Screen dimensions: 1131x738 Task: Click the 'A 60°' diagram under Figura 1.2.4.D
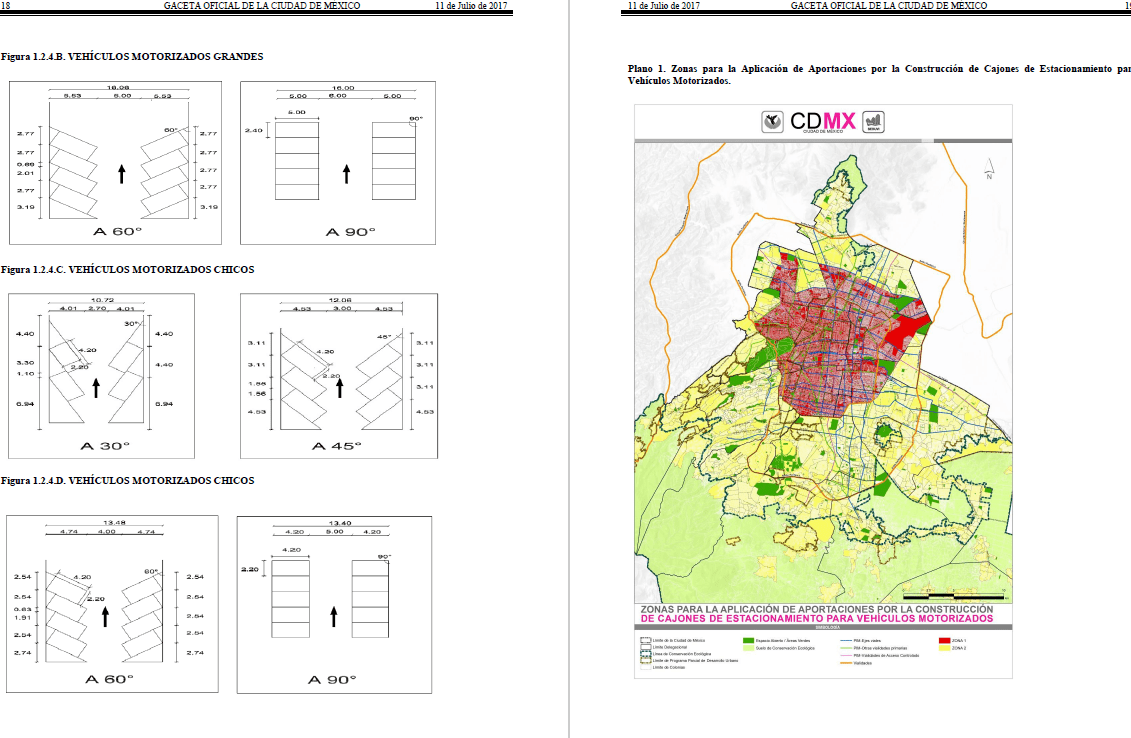pyautogui.click(x=113, y=604)
